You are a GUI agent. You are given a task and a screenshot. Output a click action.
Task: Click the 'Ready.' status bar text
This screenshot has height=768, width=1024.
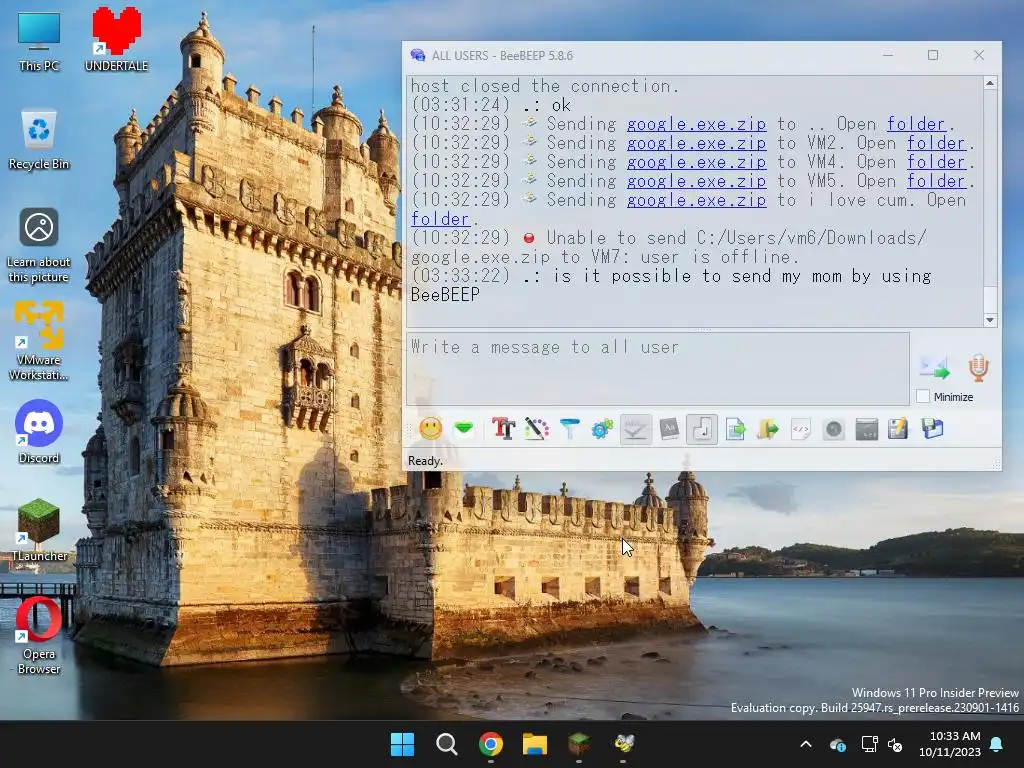425,460
